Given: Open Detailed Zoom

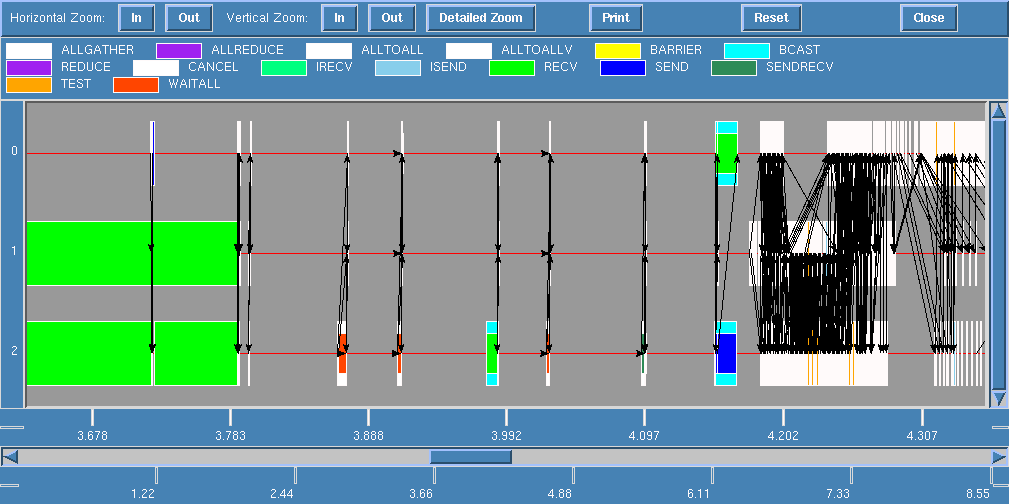Looking at the screenshot, I should click(481, 18).
